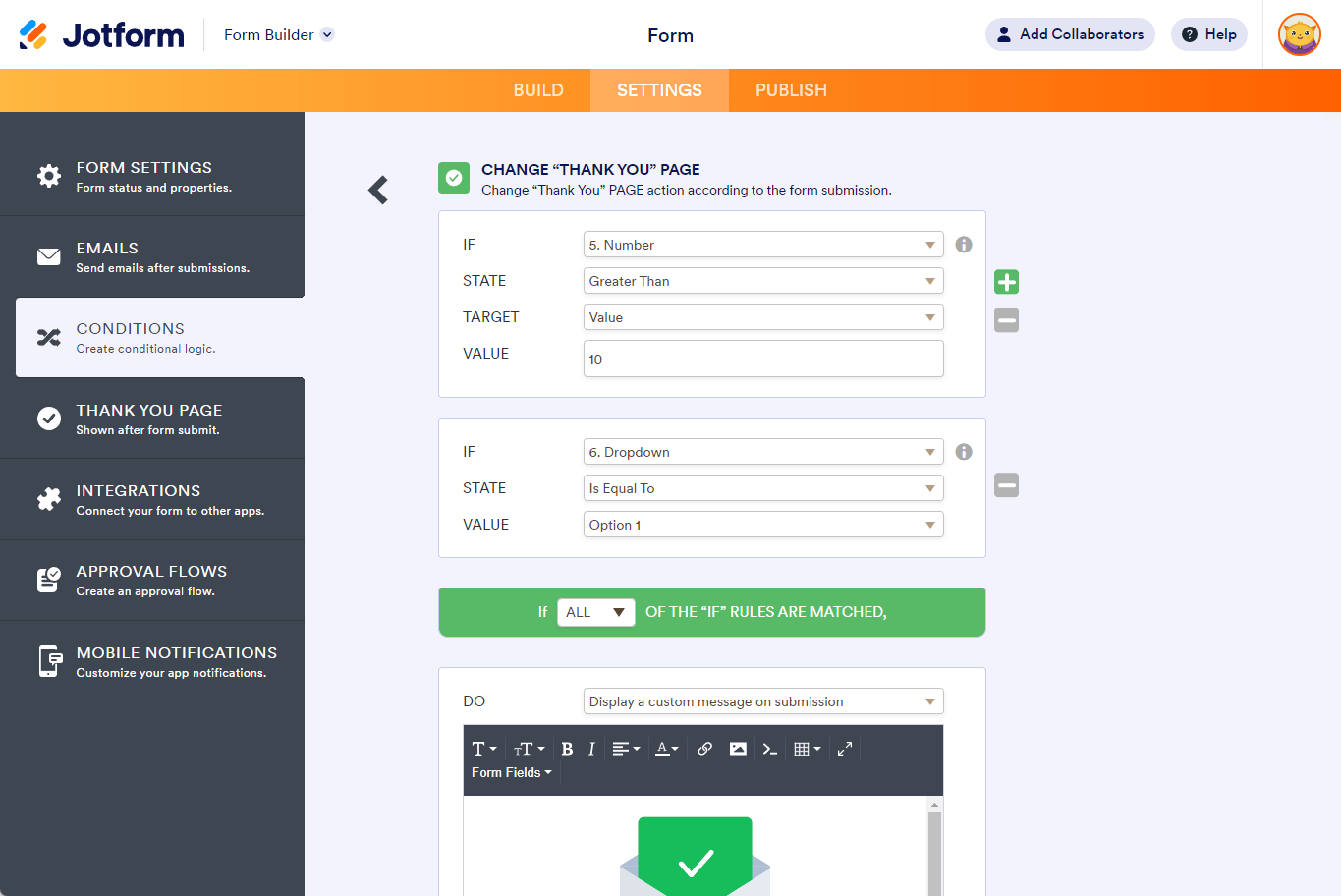Viewport: 1341px width, 896px height.
Task: Open the font family menu
Action: [484, 749]
